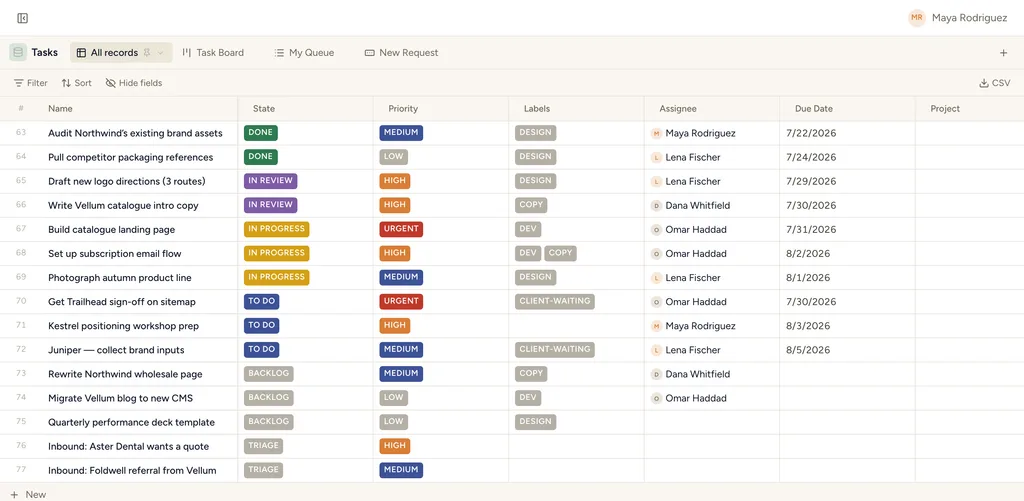The image size is (1024, 501).
Task: Click assignee Dana Whitfield in Vellum catalogue row
Action: [x=691, y=206]
